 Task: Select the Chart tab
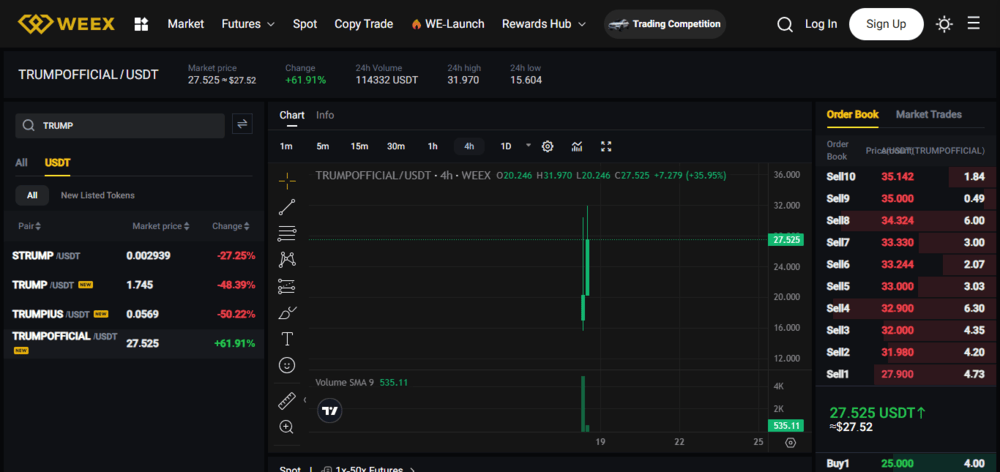[292, 115]
